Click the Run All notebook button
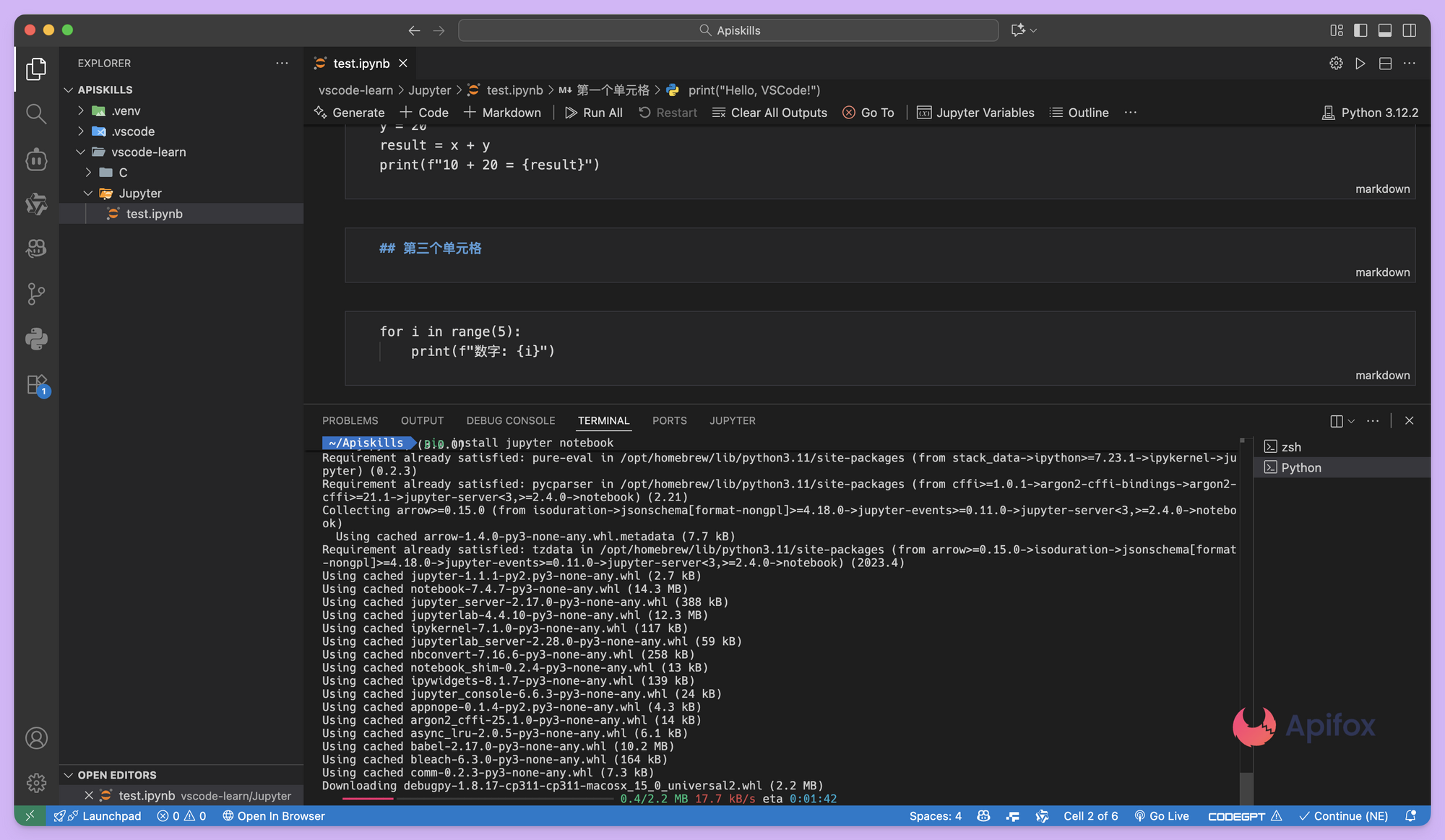The height and width of the screenshot is (840, 1445). coord(593,113)
